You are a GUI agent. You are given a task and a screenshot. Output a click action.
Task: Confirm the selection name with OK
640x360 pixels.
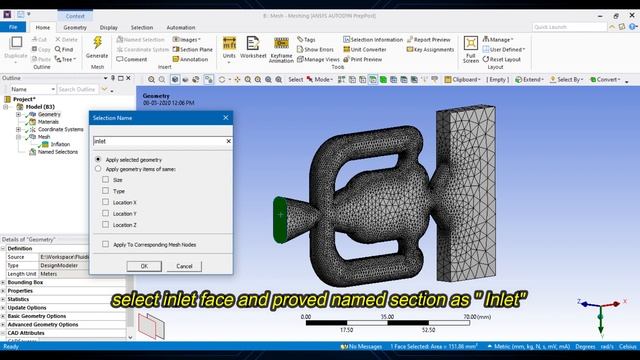coord(144,266)
